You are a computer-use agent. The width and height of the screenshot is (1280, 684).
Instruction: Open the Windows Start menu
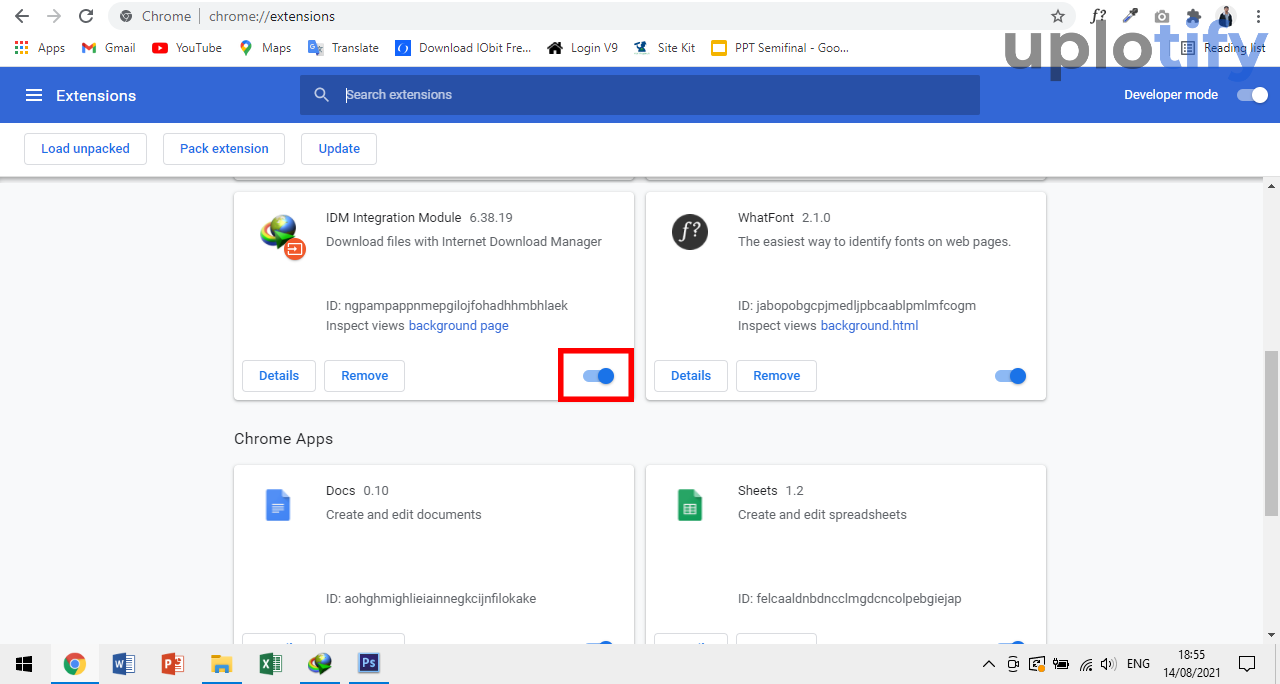coord(24,664)
